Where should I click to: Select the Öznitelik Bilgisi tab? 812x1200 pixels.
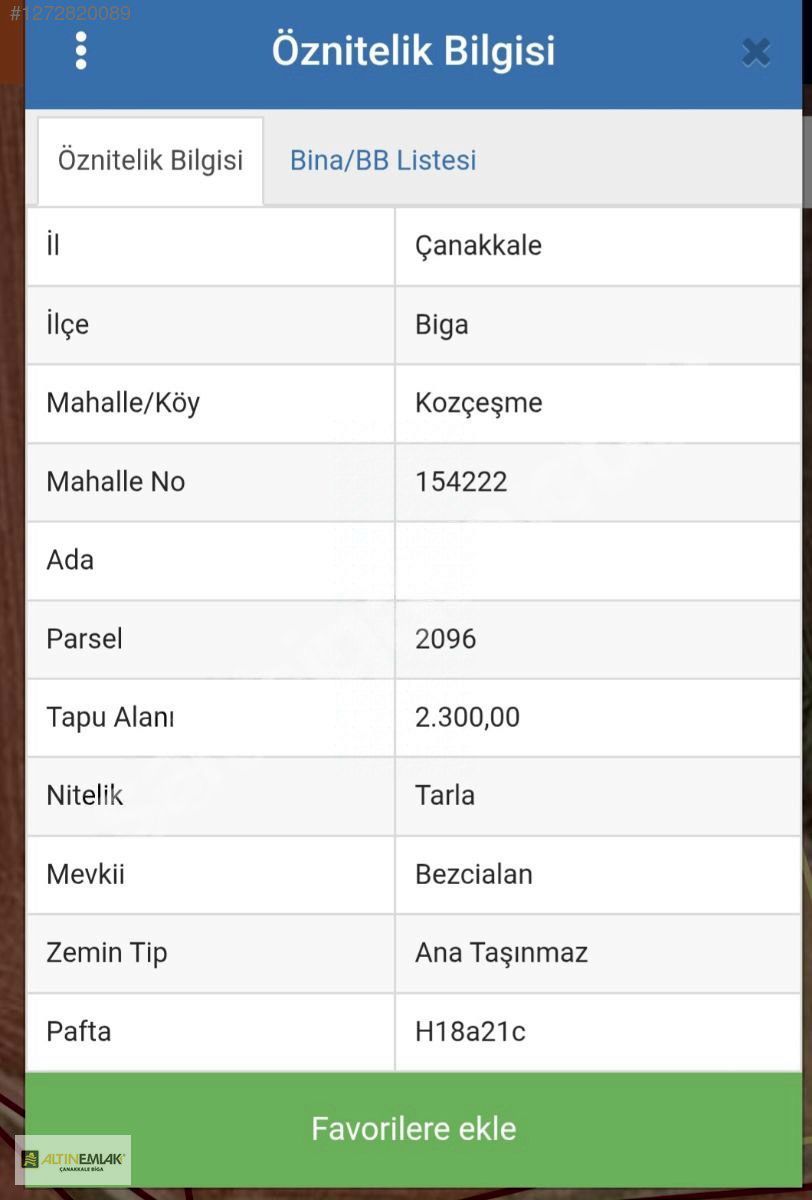150,160
